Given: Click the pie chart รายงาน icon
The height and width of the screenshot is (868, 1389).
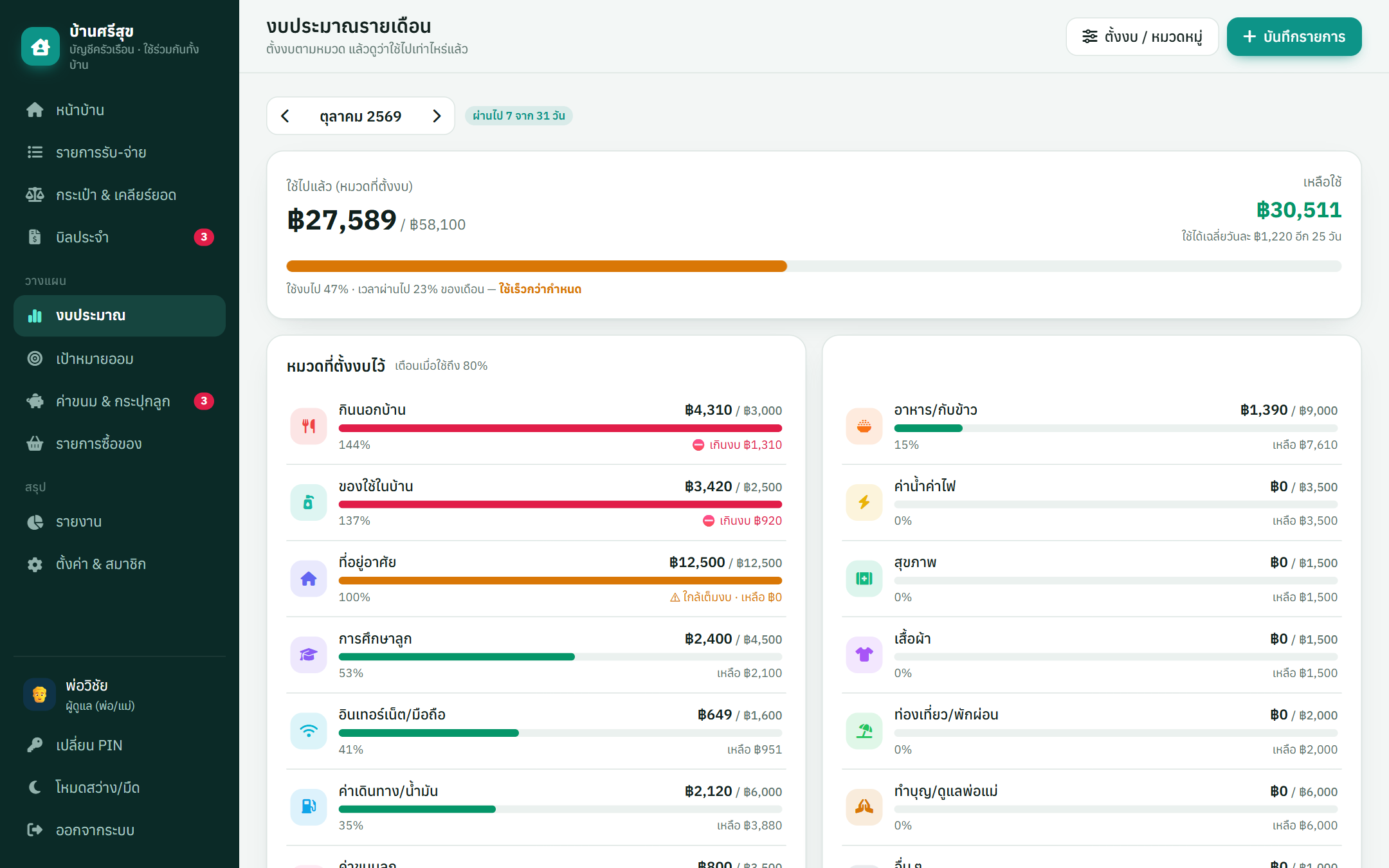Looking at the screenshot, I should (35, 521).
